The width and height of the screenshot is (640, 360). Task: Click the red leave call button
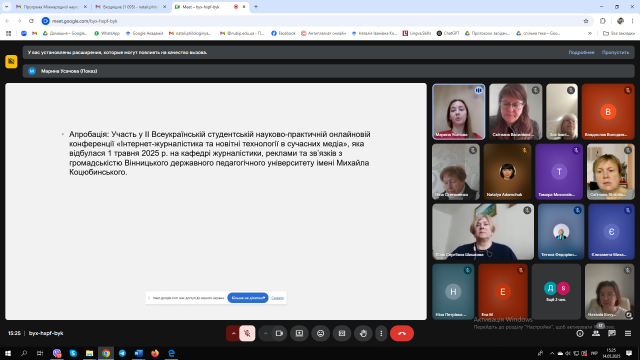[x=402, y=333]
